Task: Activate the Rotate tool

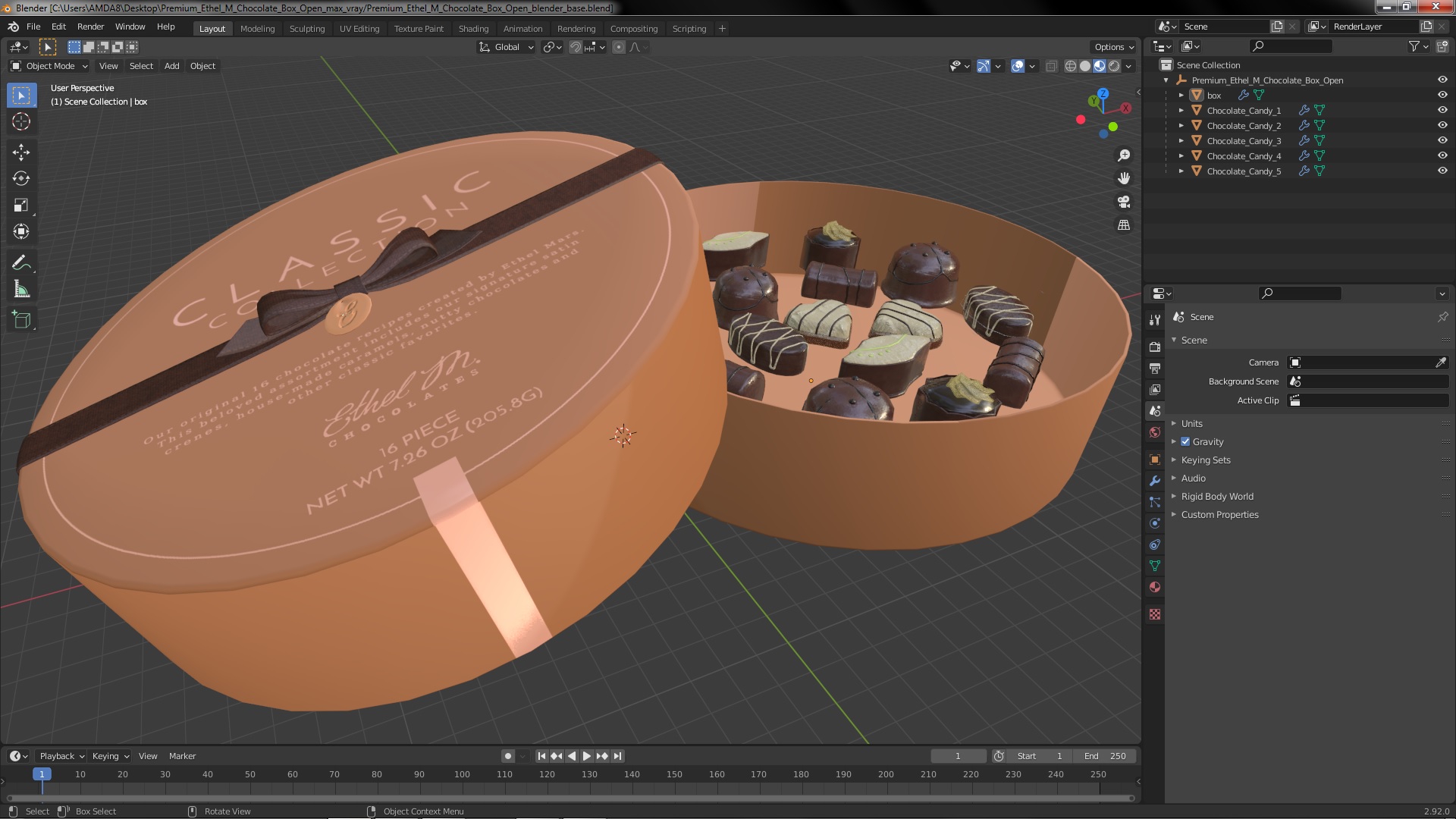Action: pos(21,179)
